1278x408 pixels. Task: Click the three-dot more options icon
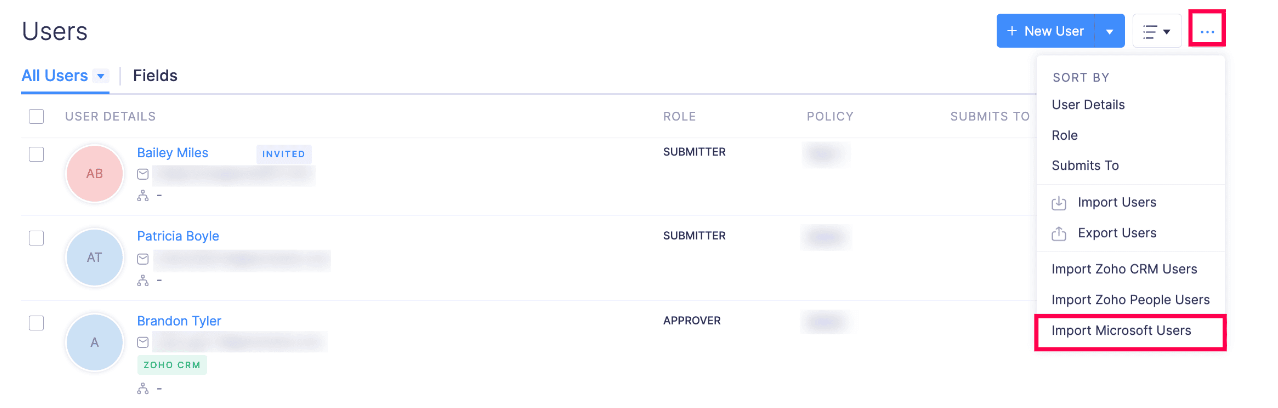pos(1208,31)
